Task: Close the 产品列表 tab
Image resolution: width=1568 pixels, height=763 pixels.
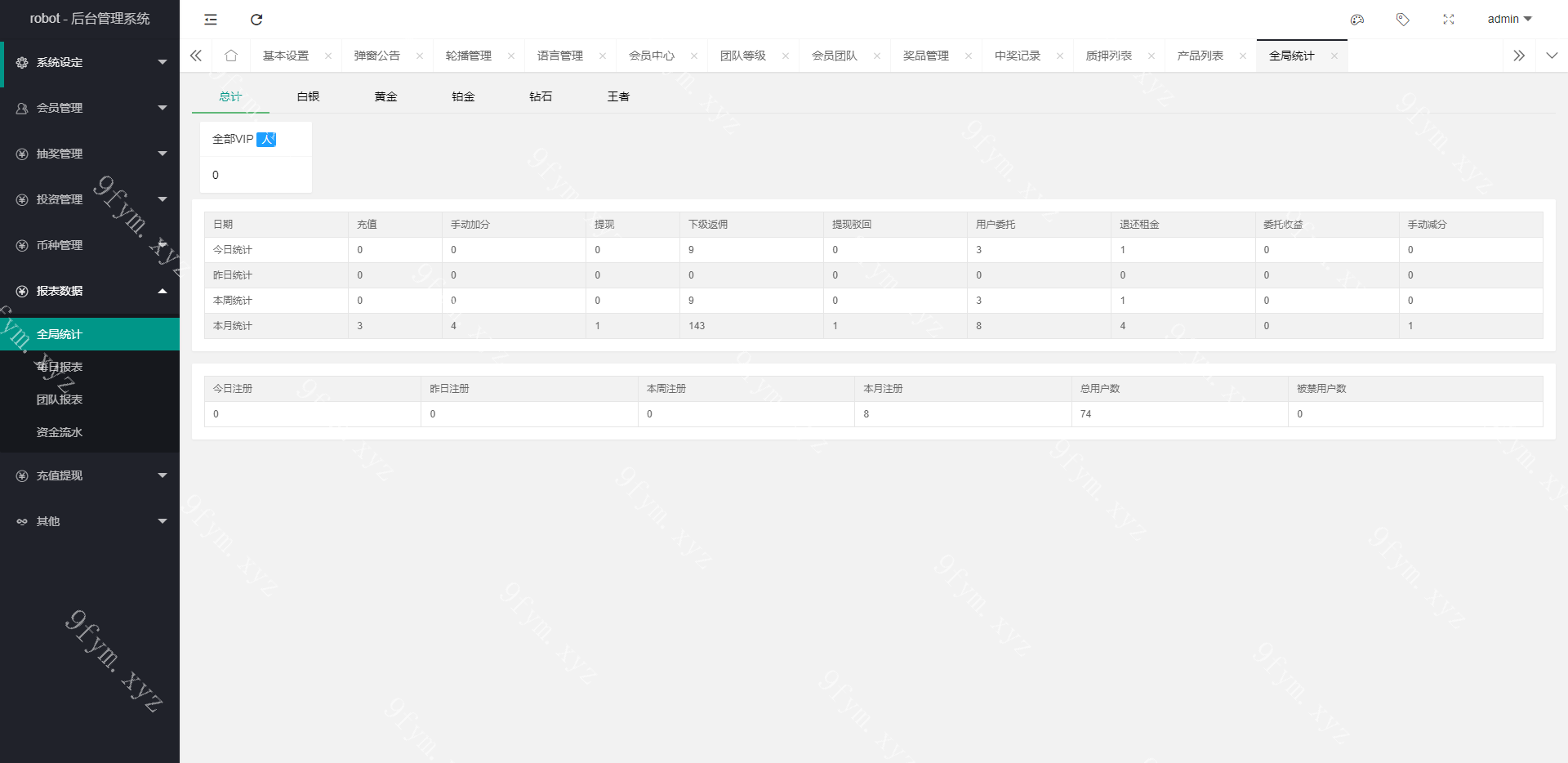Action: click(x=1243, y=56)
